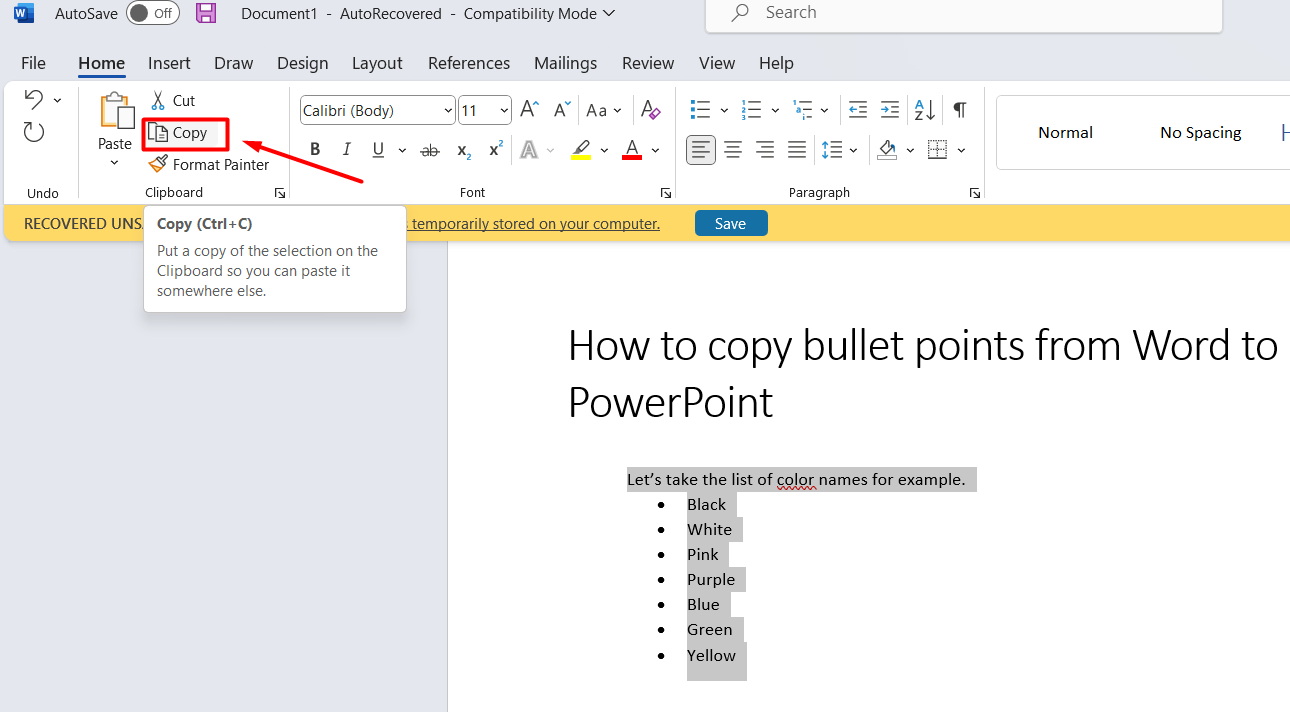This screenshot has height=712, width=1290.
Task: Select the Format Painter tool
Action: (x=209, y=164)
